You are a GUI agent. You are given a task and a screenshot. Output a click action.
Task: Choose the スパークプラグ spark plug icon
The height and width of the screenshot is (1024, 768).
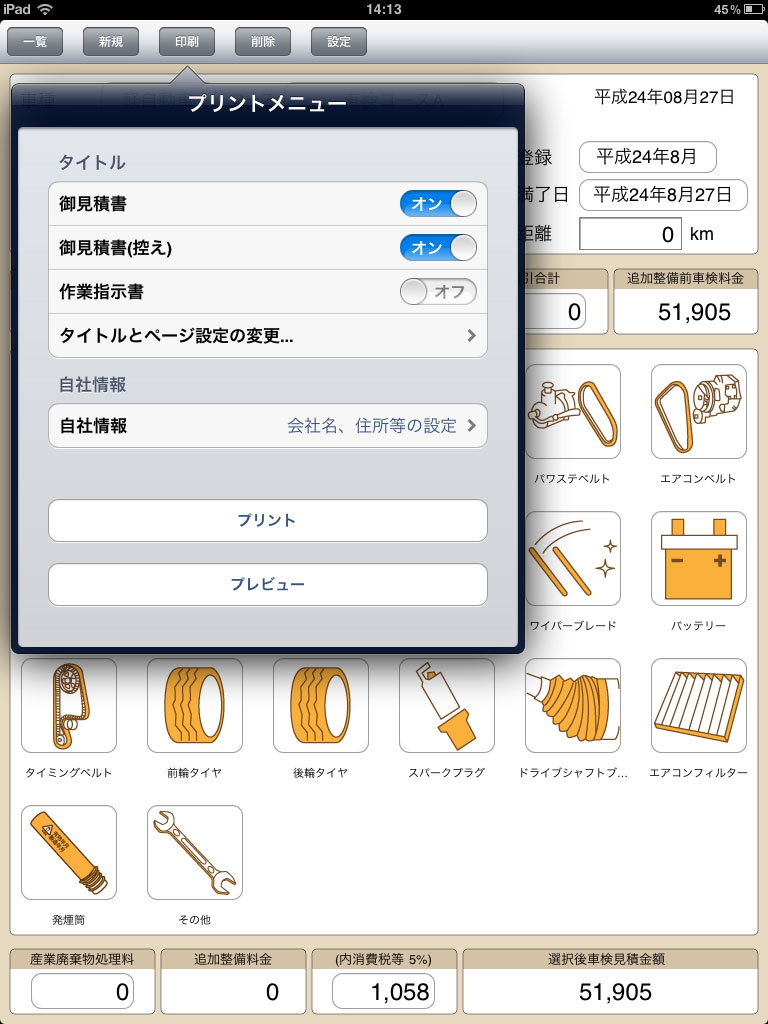tap(447, 705)
